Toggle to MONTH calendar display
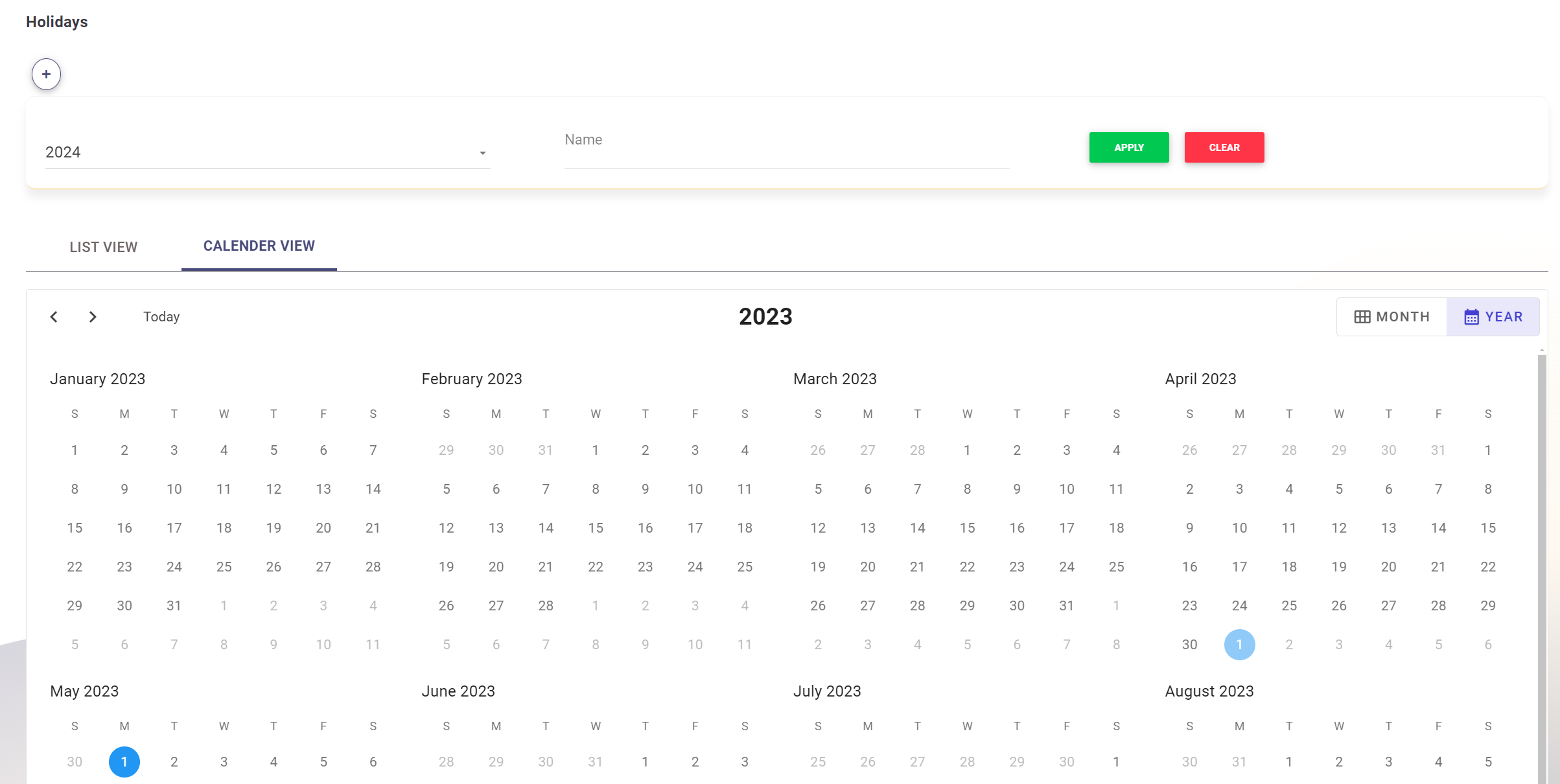 click(1392, 317)
